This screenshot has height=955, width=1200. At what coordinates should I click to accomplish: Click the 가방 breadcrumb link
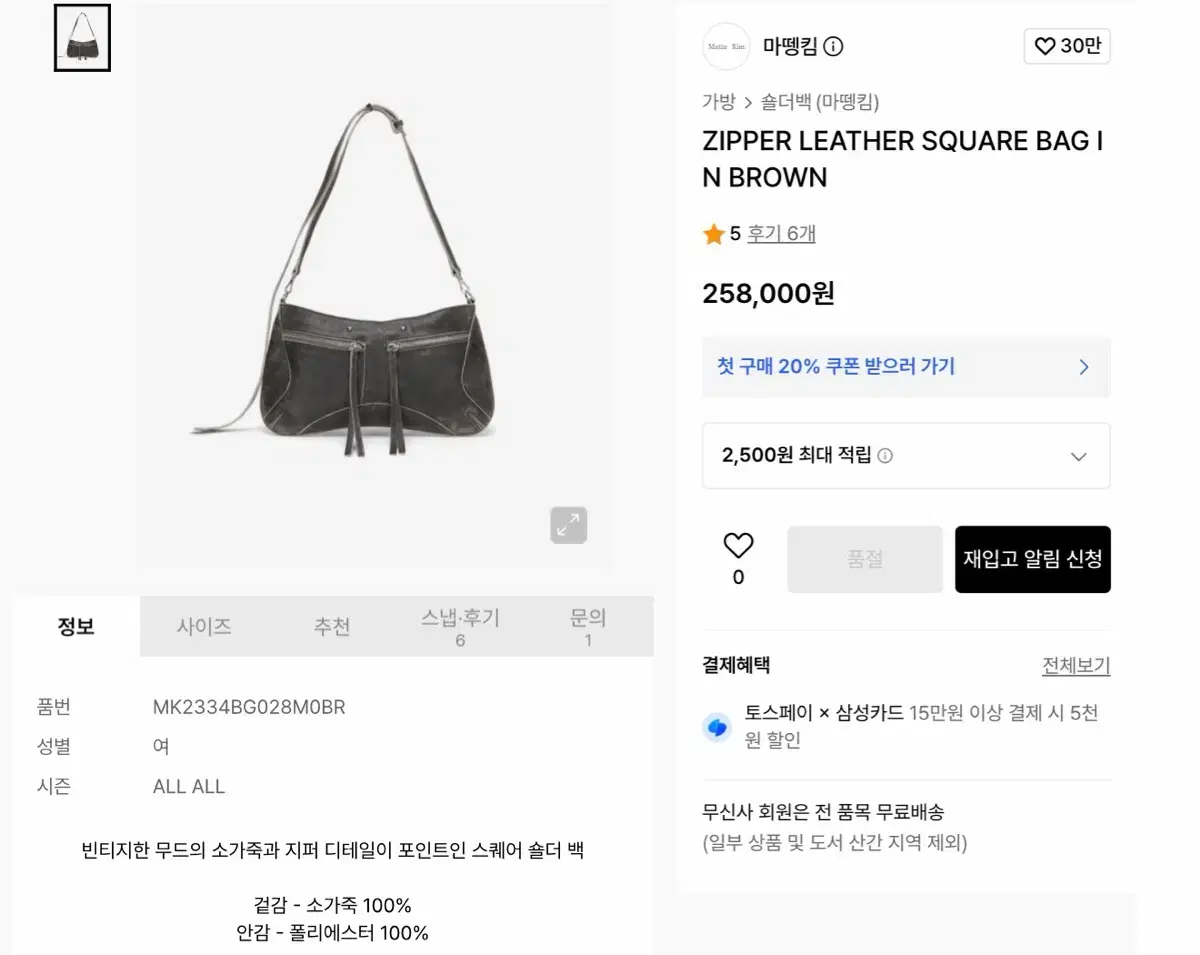coord(719,101)
